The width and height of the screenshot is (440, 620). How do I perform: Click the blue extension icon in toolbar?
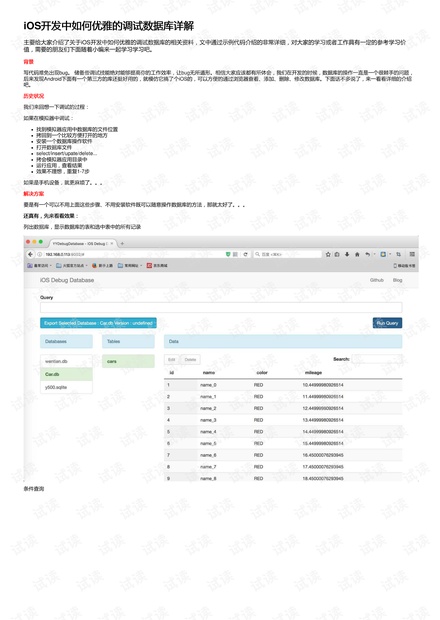click(x=383, y=254)
